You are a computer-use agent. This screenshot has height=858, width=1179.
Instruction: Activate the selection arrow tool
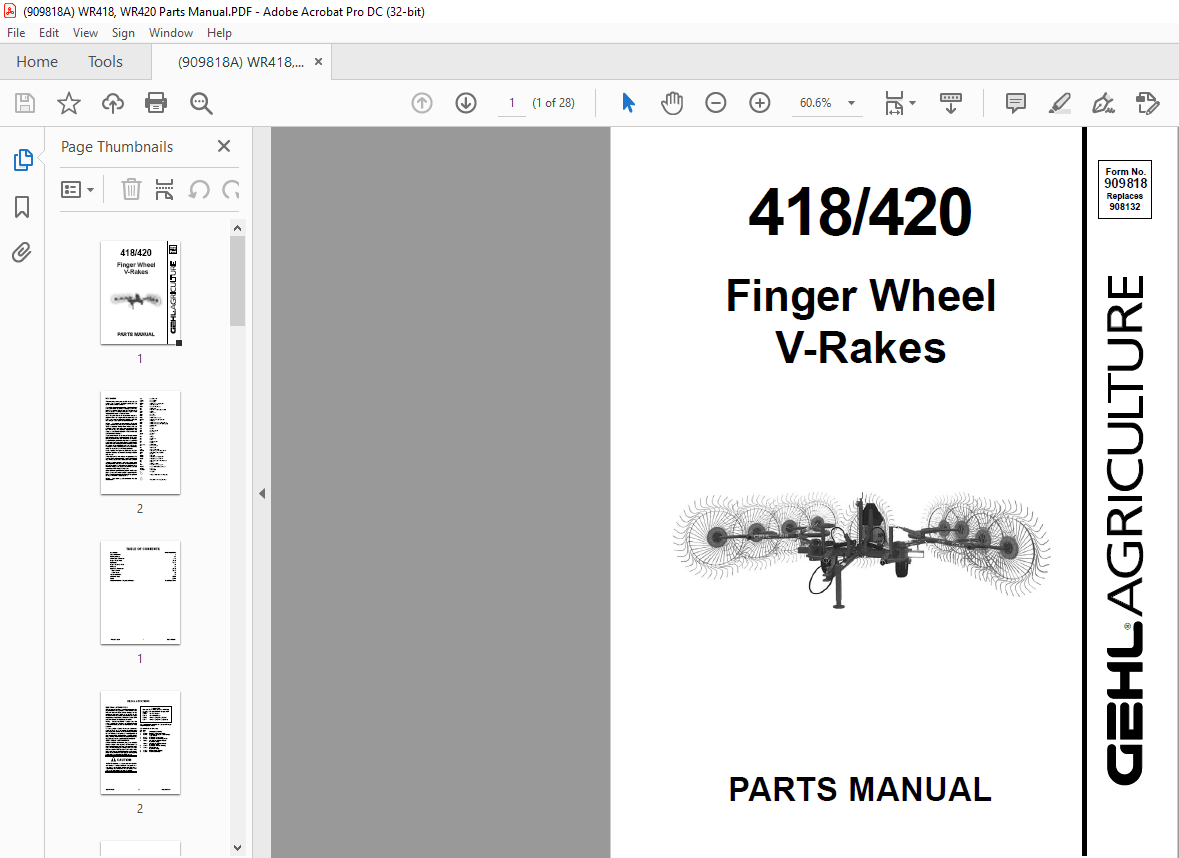(628, 103)
